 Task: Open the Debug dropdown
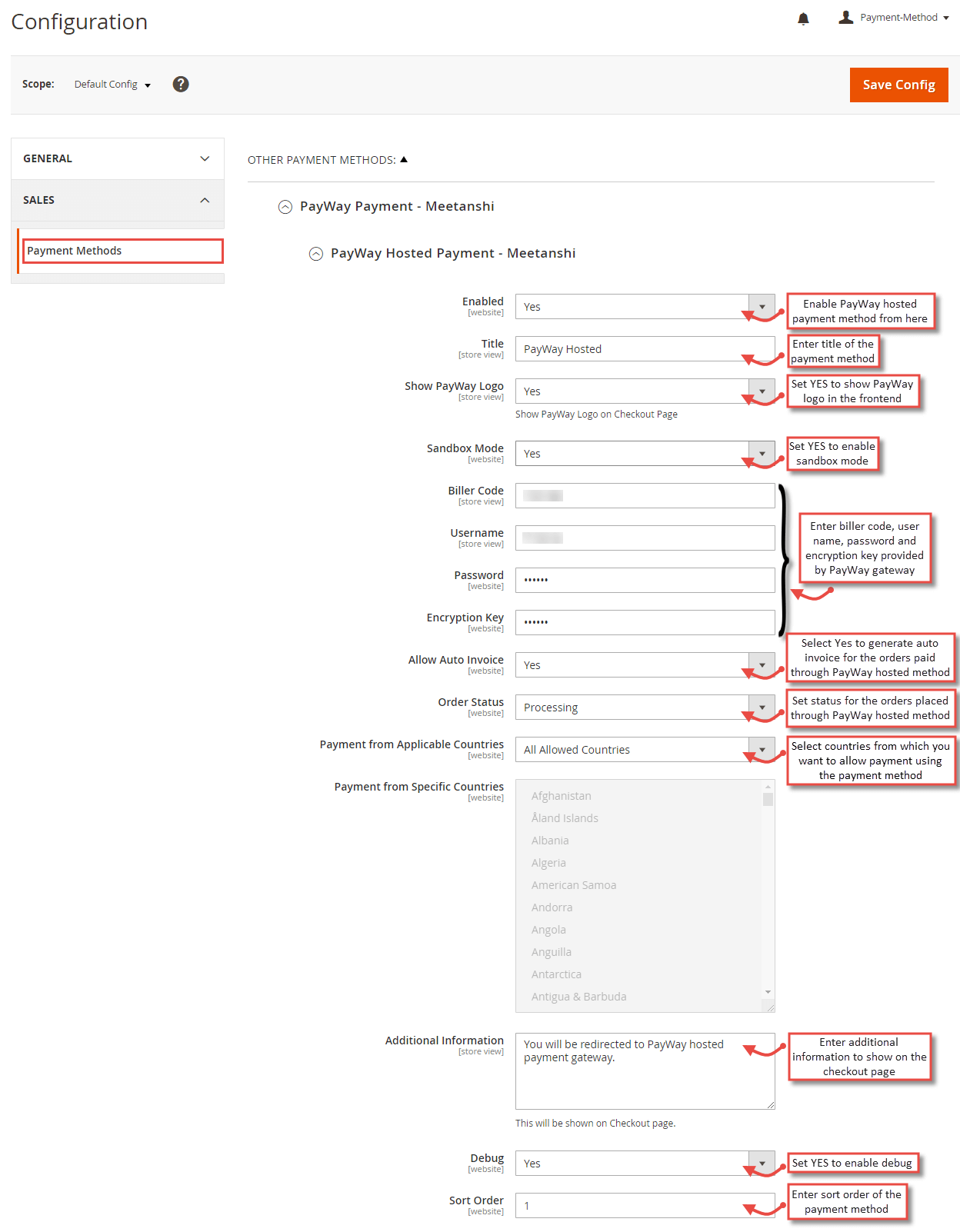tap(645, 1164)
